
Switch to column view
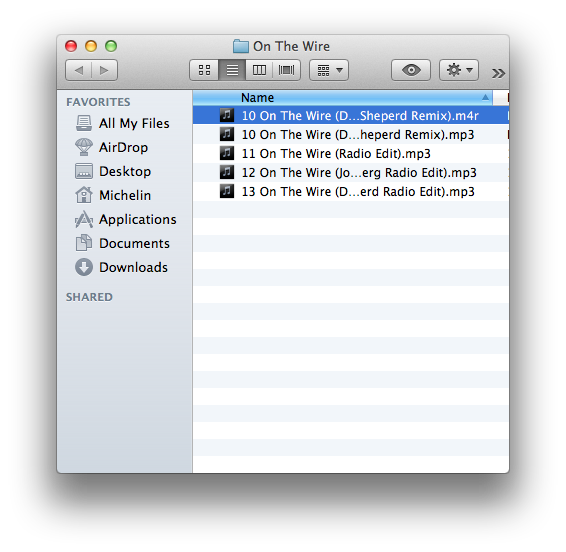click(x=259, y=70)
